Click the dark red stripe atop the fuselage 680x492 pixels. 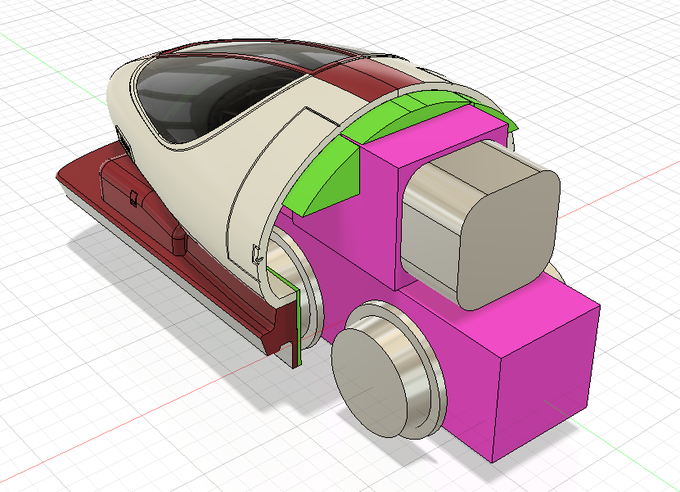coord(369,78)
